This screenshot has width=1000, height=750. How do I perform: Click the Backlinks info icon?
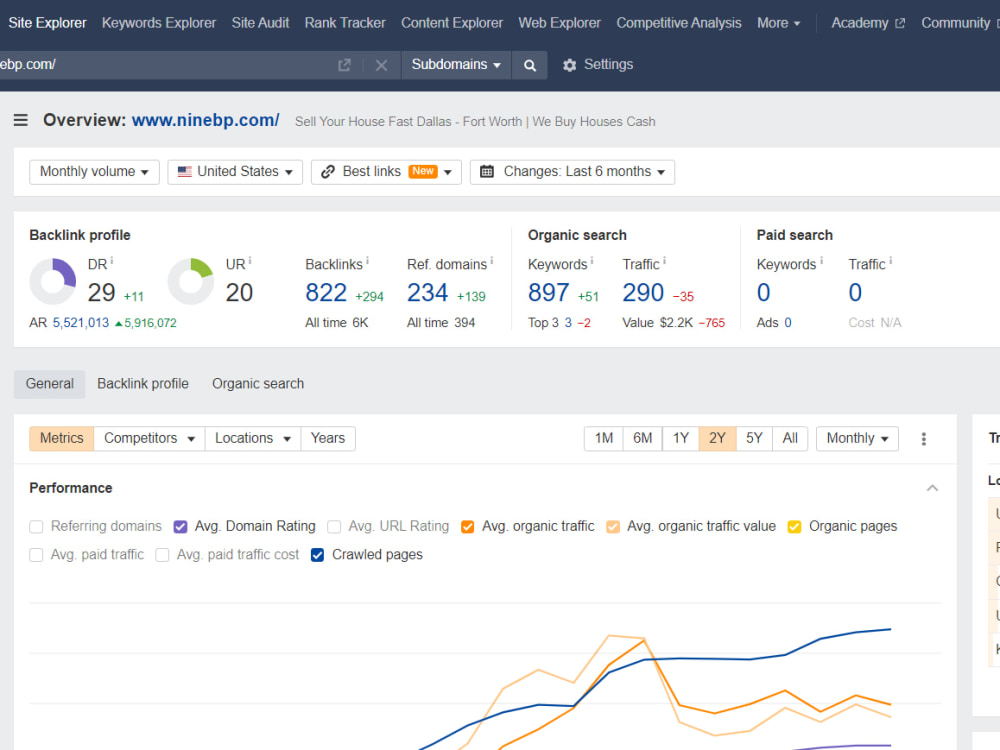click(x=367, y=260)
